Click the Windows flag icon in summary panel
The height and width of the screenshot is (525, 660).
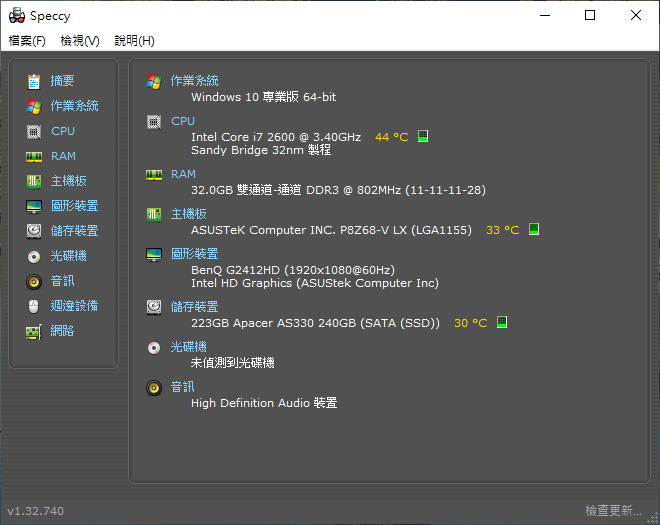point(154,82)
